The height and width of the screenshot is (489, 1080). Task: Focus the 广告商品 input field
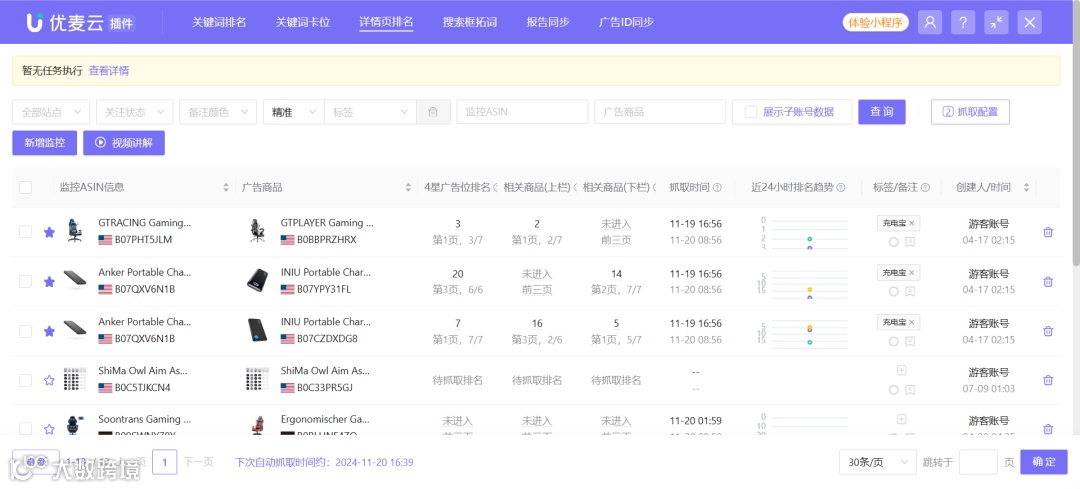pos(660,112)
